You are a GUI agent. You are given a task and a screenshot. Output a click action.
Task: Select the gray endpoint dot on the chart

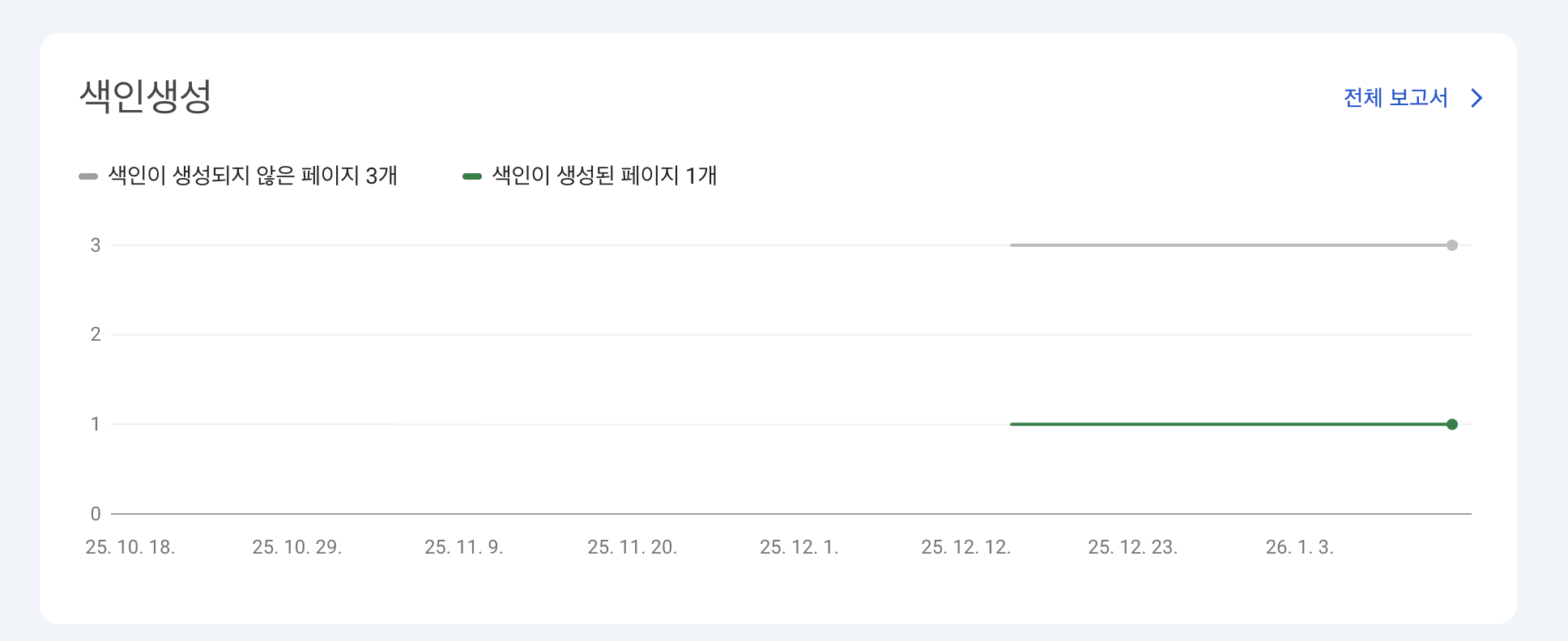[x=1452, y=244]
